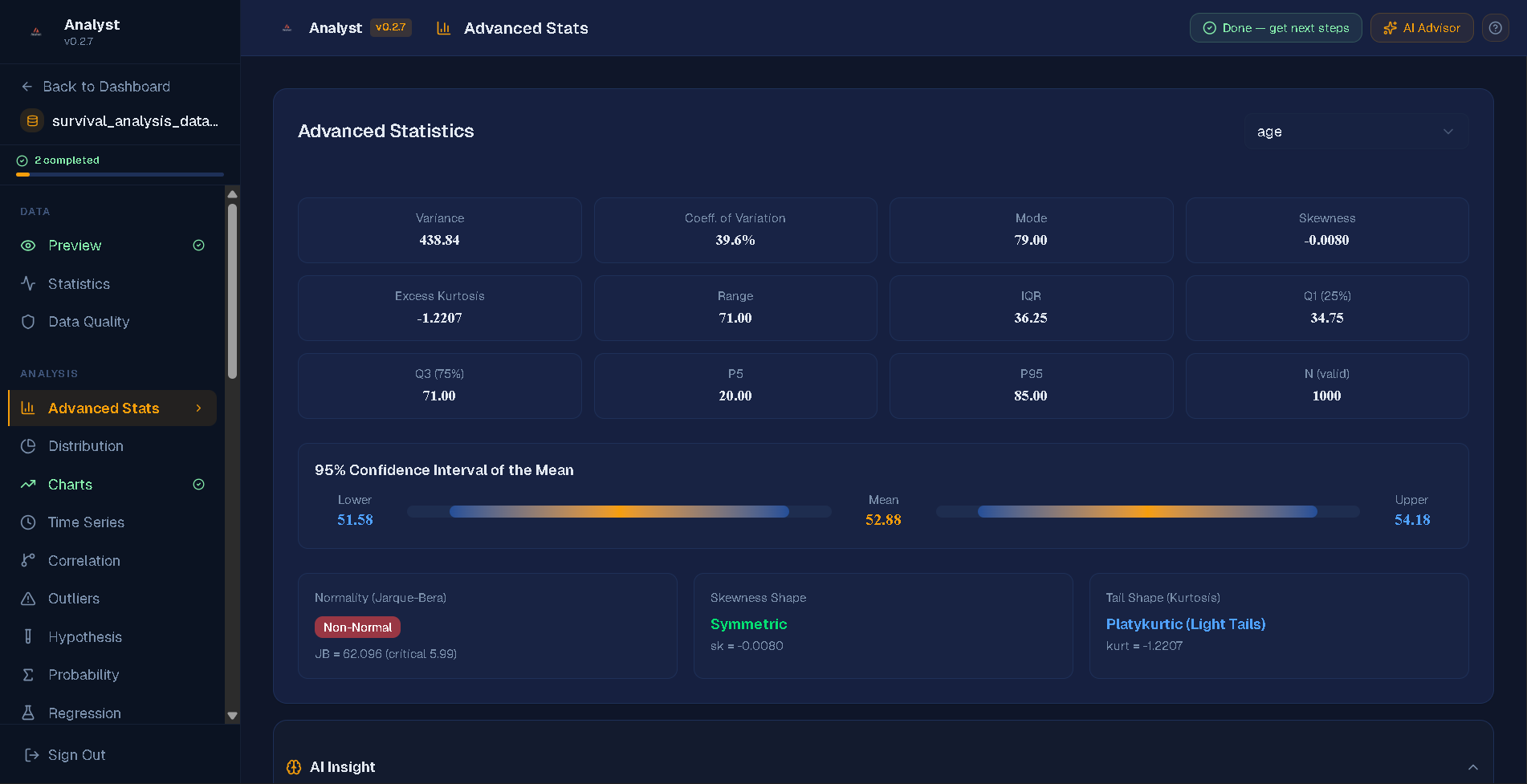This screenshot has width=1527, height=784.
Task: Click the clock icon for Time Series
Action: point(28,522)
